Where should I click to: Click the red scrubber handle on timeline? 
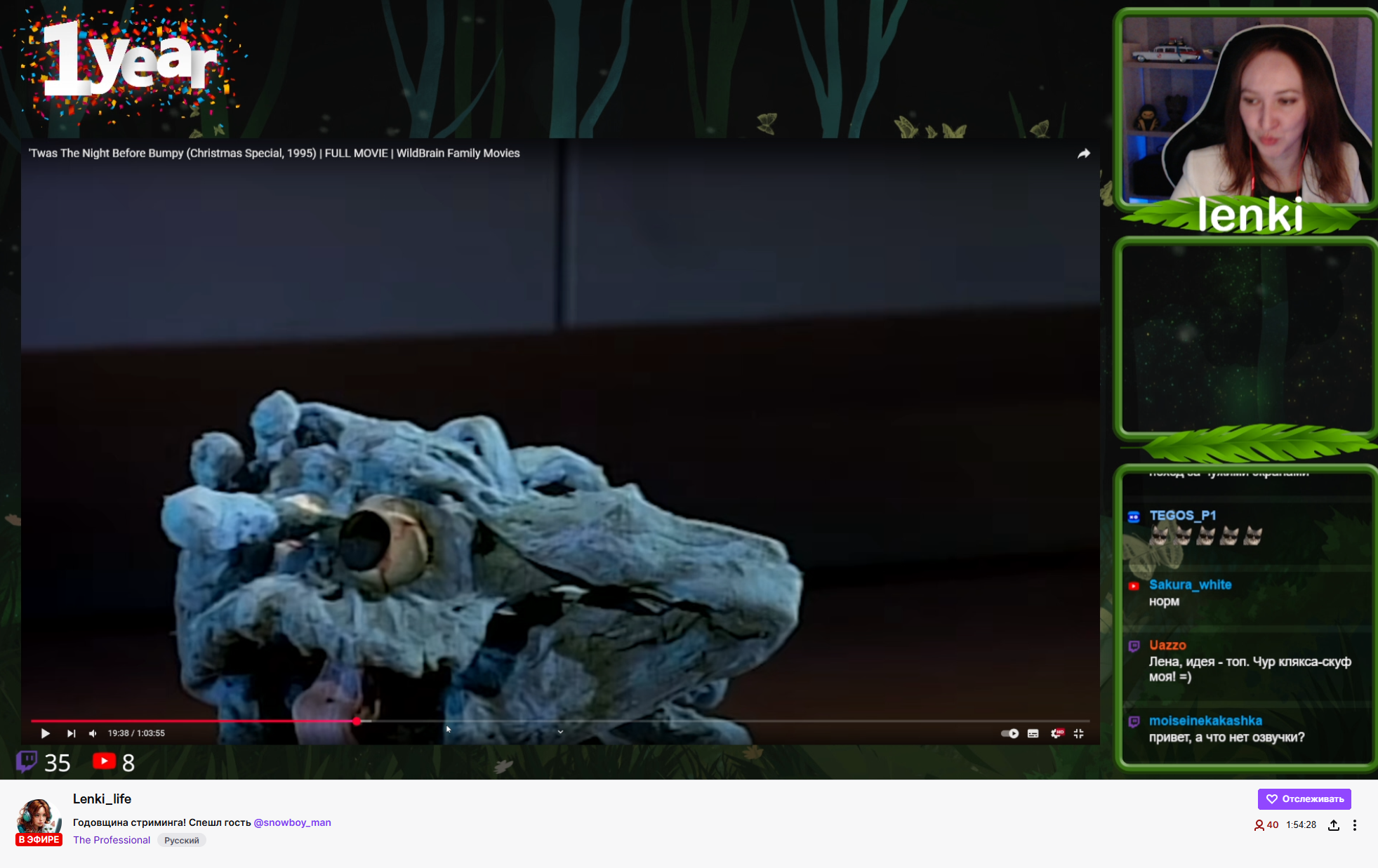coord(357,721)
